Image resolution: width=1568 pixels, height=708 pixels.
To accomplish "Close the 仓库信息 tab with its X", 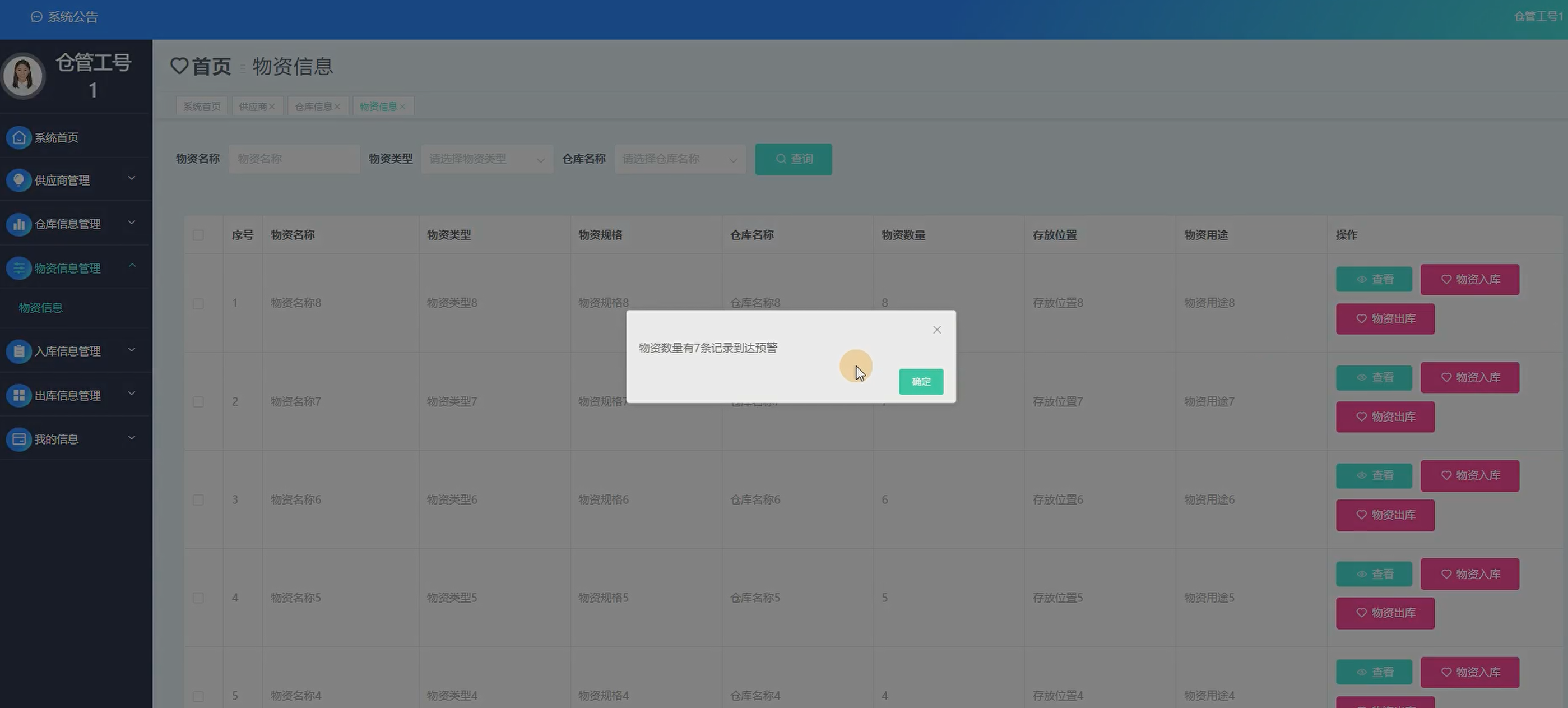I will coord(337,107).
